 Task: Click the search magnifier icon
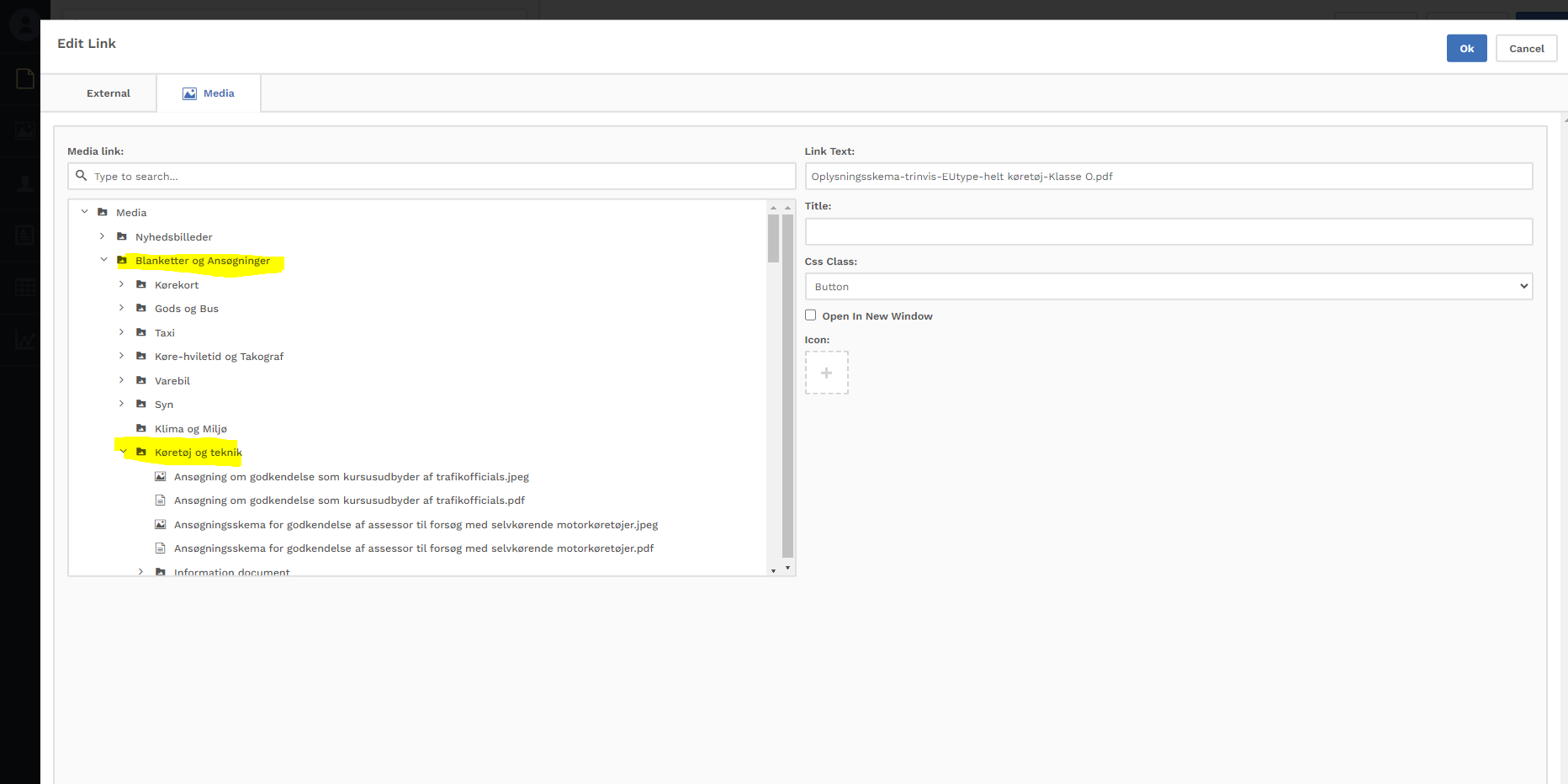(82, 176)
